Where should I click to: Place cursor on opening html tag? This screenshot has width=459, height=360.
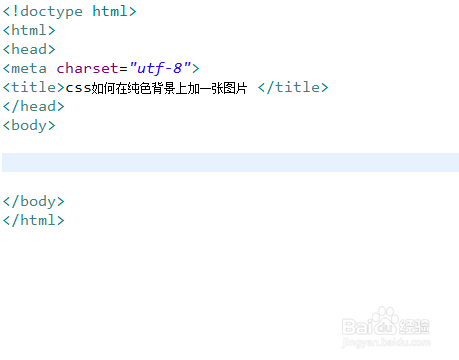click(x=29, y=31)
